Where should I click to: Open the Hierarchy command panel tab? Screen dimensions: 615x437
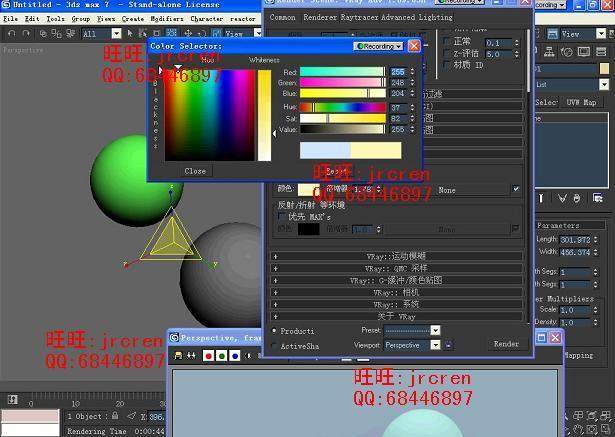[x=549, y=51]
